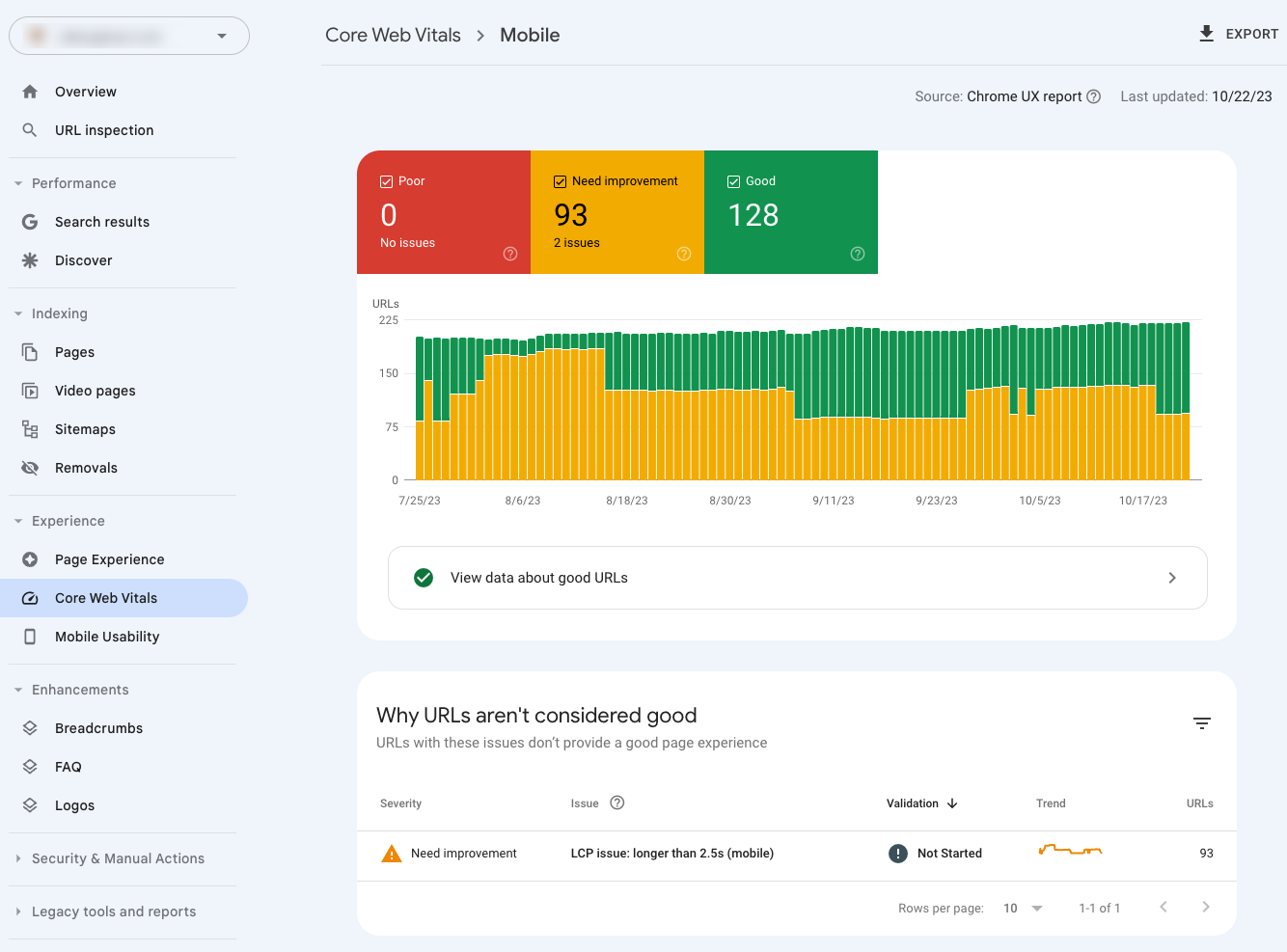The height and width of the screenshot is (952, 1287).
Task: Click the Google G Search results icon
Action: tap(30, 222)
